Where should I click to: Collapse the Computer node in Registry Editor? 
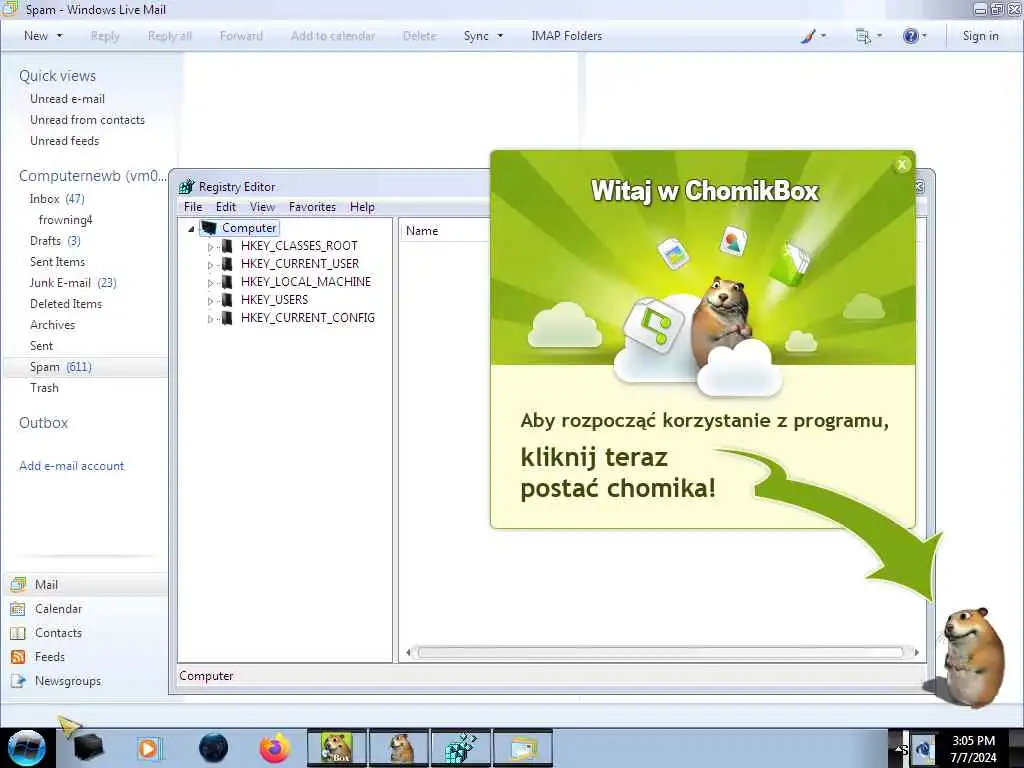point(191,229)
